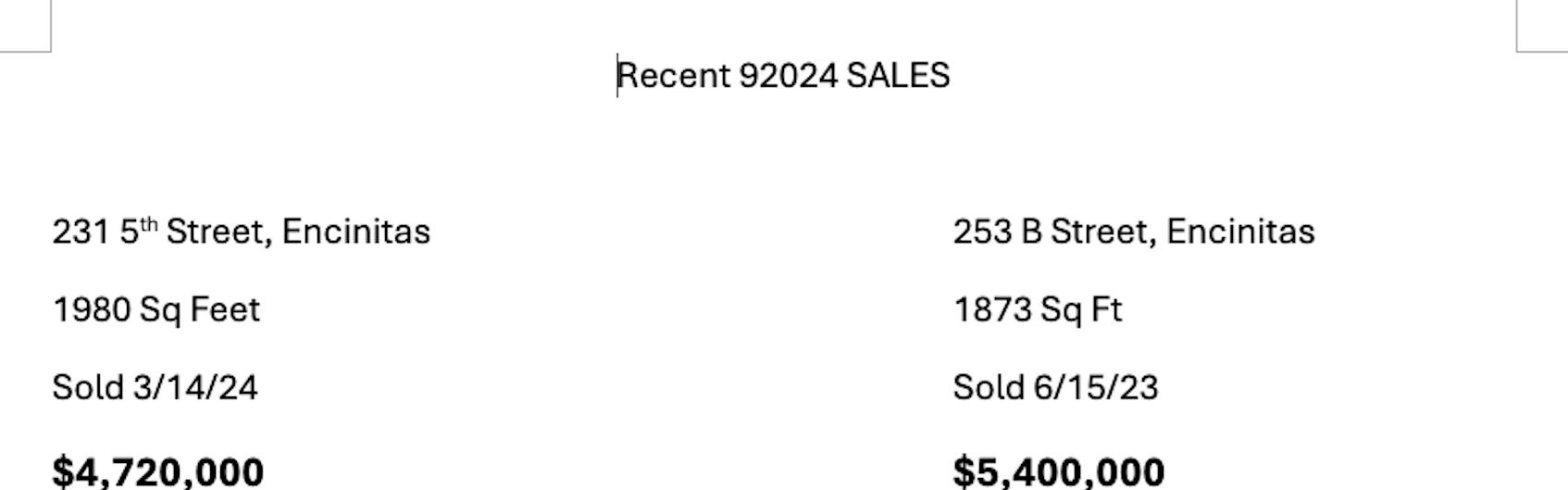
Task: Click the top-left page margin corner mark
Action: tap(26, 26)
